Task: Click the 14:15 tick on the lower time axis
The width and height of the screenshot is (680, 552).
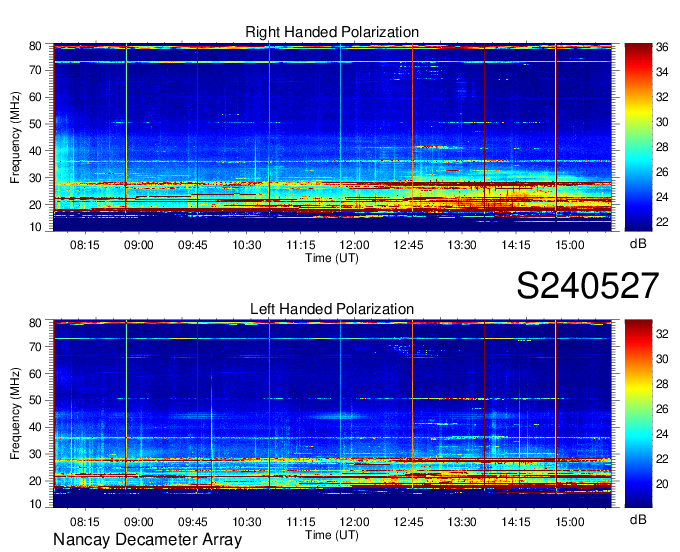Action: coord(516,522)
